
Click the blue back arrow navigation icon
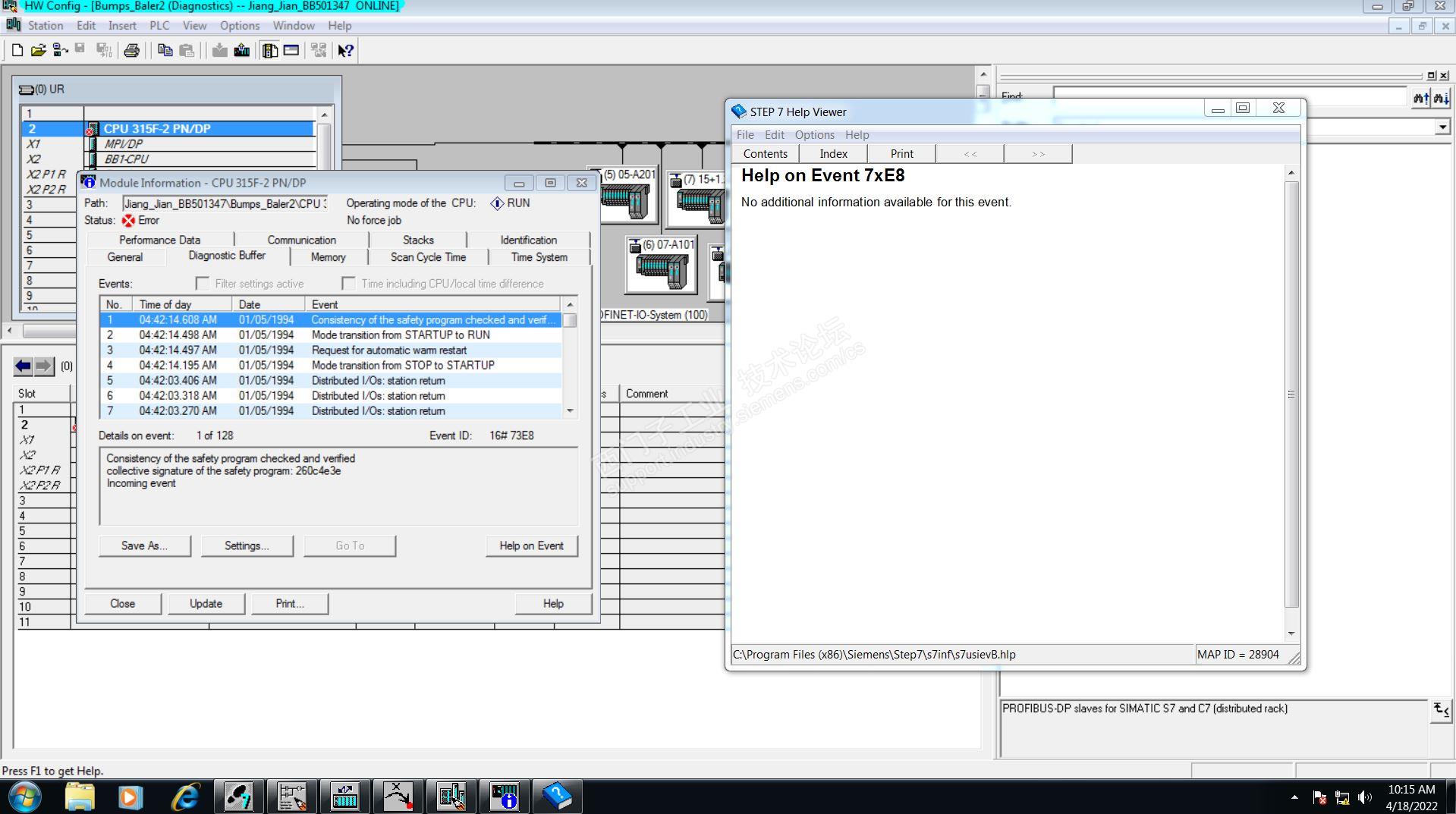coord(23,366)
